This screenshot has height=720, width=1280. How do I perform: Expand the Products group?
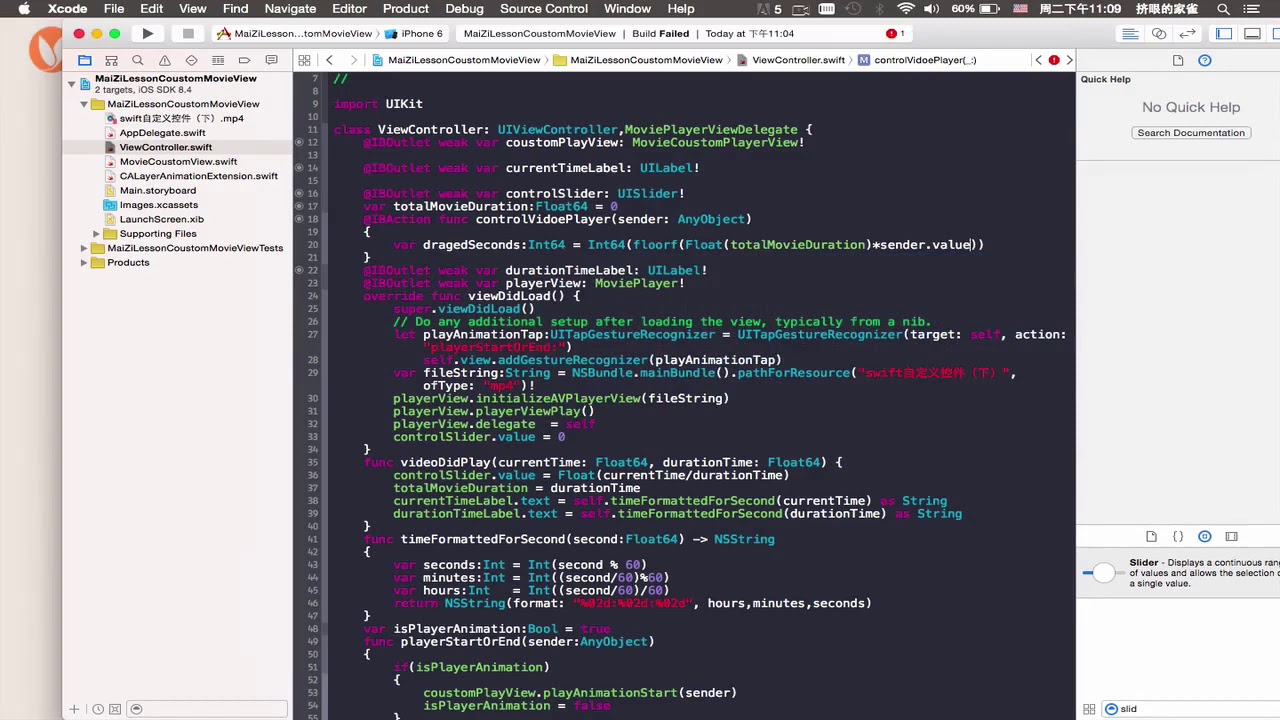point(84,263)
